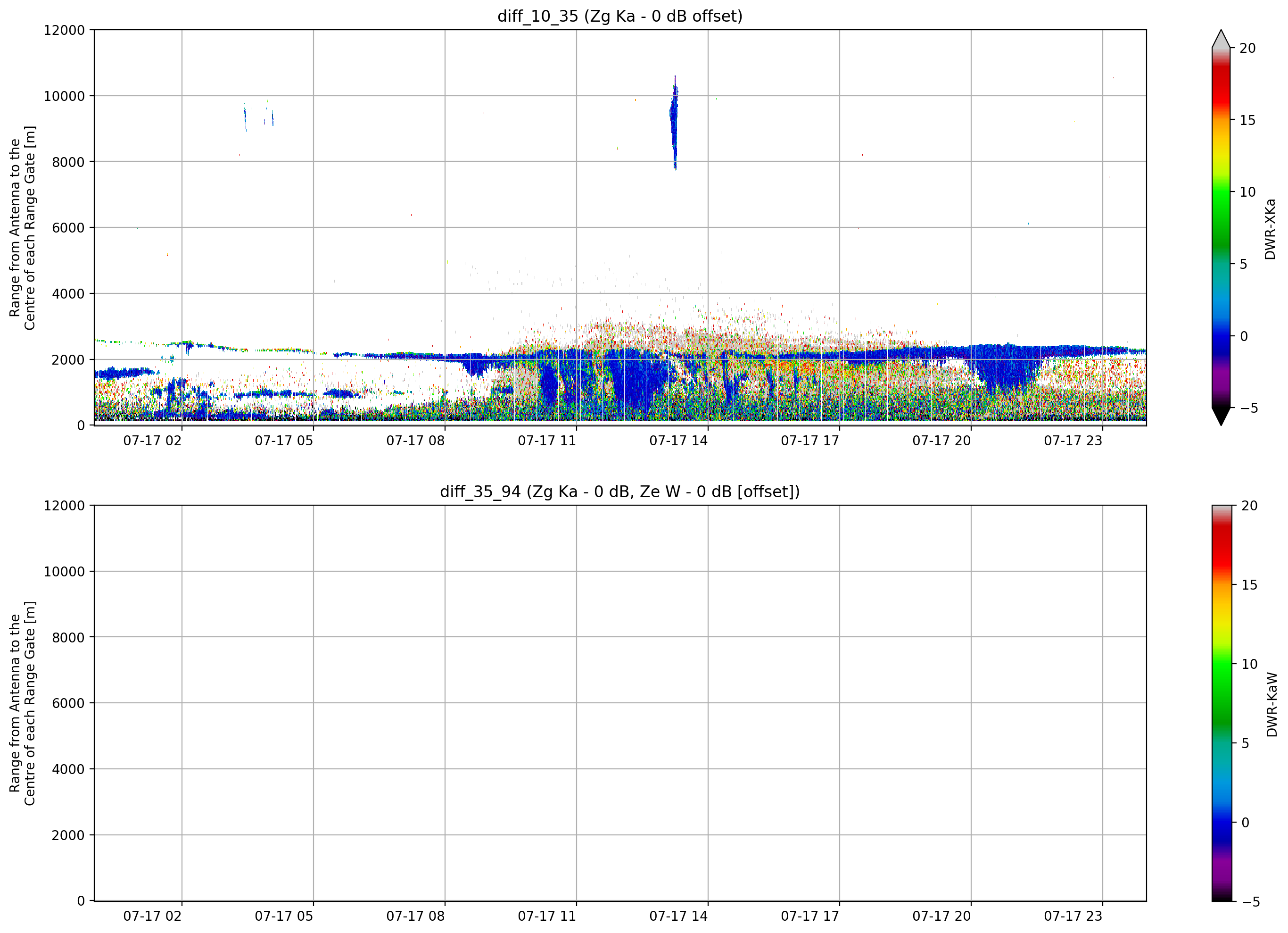Select the DWR-XKa colorbar label
This screenshot has height=933, width=1288.
pos(1271,228)
